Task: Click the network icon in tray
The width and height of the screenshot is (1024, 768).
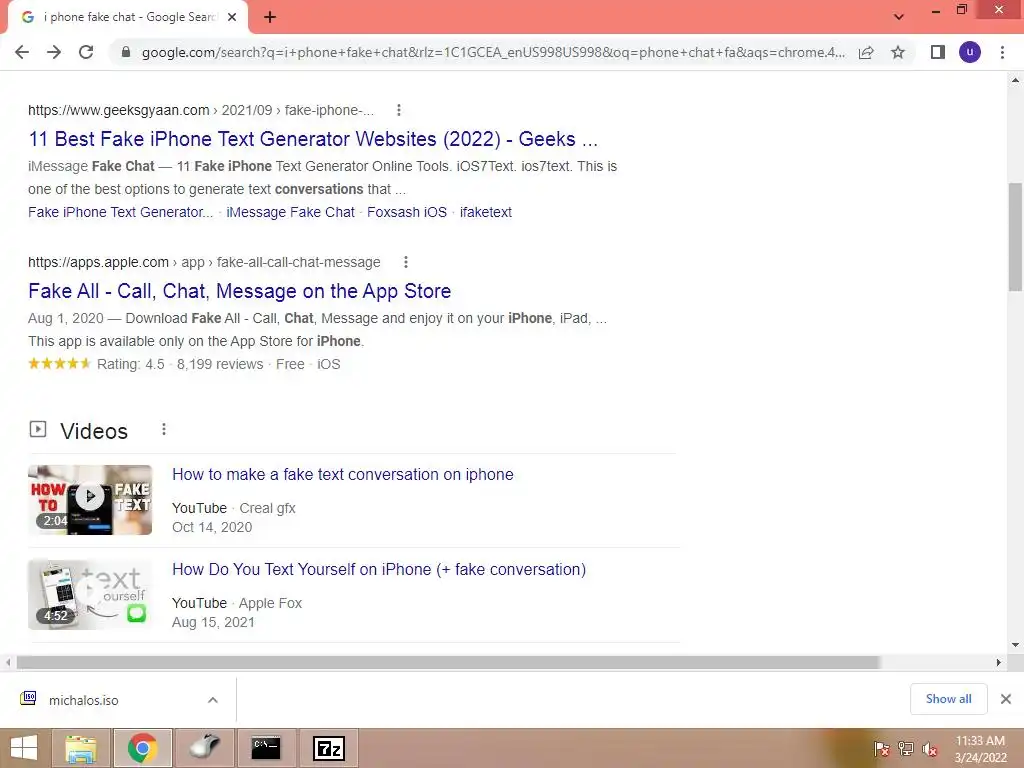Action: (906, 748)
